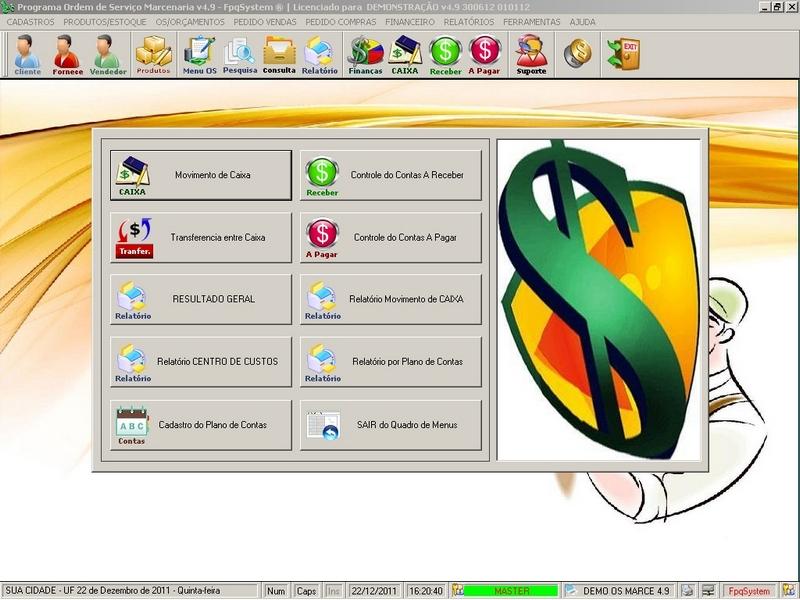Open the OS/ORÇAMENTOS menu
The image size is (800, 600).
[190, 22]
